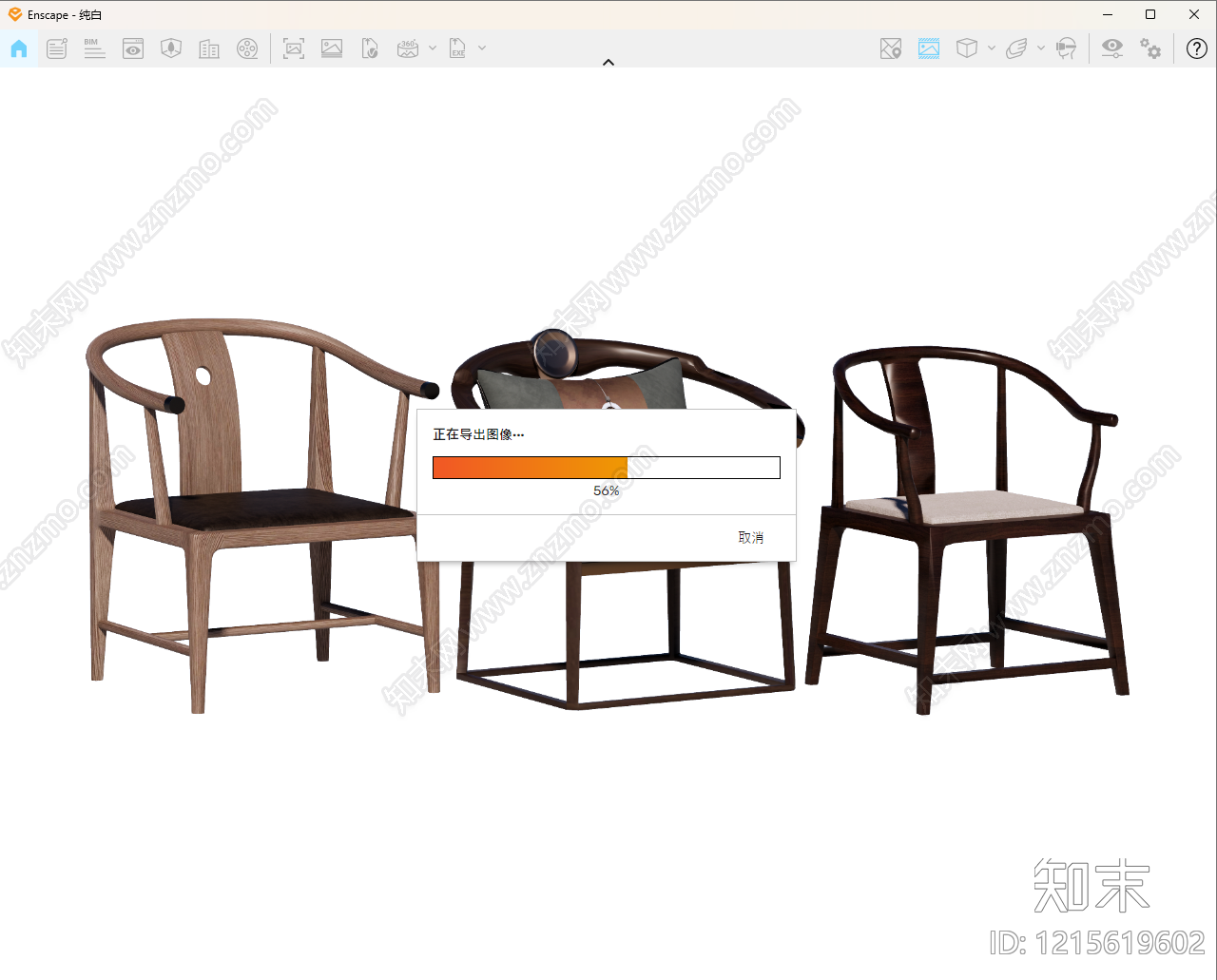This screenshot has height=980, width=1217.
Task: Click the 正在导出图像 dialog title text
Action: click(478, 434)
